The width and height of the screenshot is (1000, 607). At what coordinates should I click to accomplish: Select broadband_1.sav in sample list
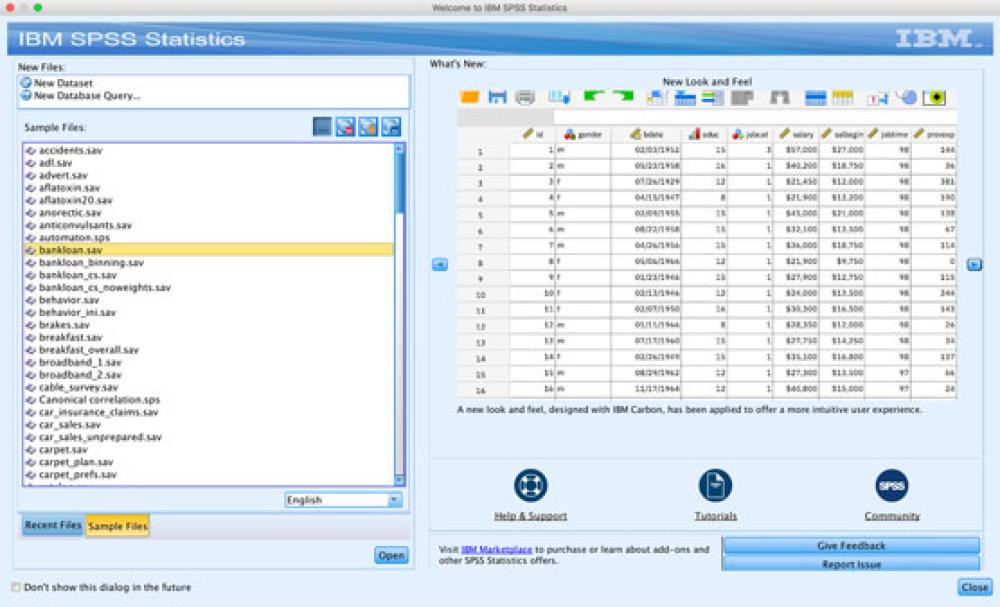[x=209, y=362]
